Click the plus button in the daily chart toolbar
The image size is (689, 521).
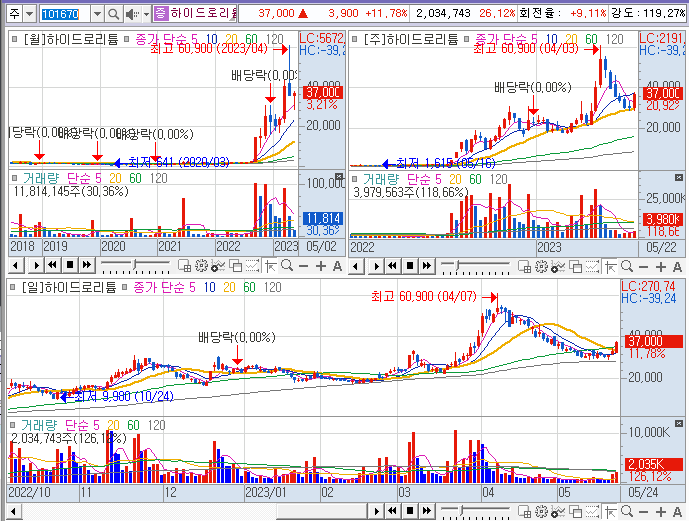coord(661,512)
